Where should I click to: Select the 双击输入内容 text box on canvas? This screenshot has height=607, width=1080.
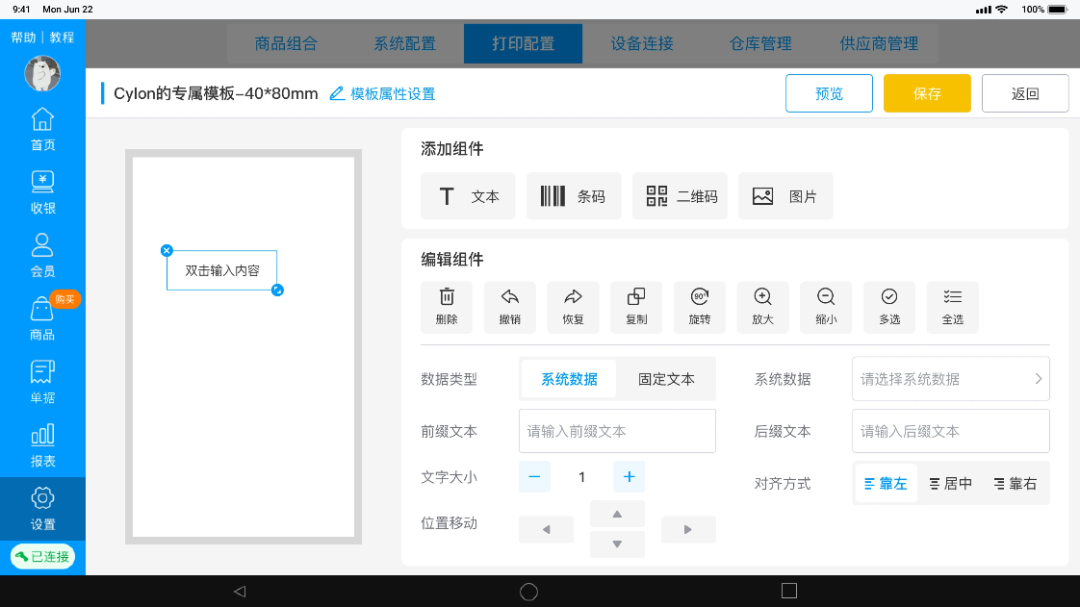tap(222, 270)
